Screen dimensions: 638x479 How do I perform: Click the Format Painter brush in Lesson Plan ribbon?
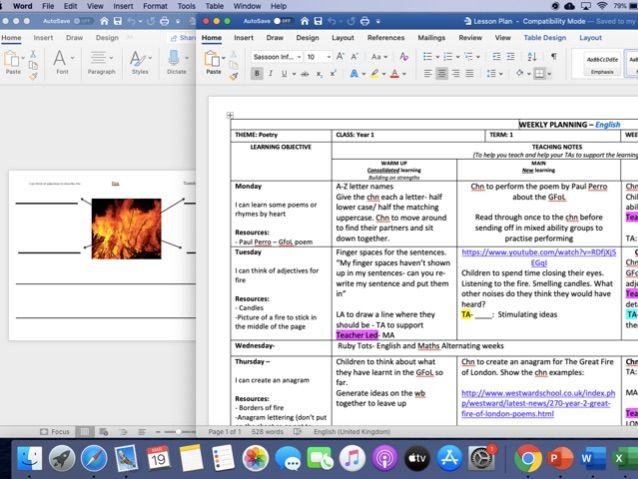234,75
